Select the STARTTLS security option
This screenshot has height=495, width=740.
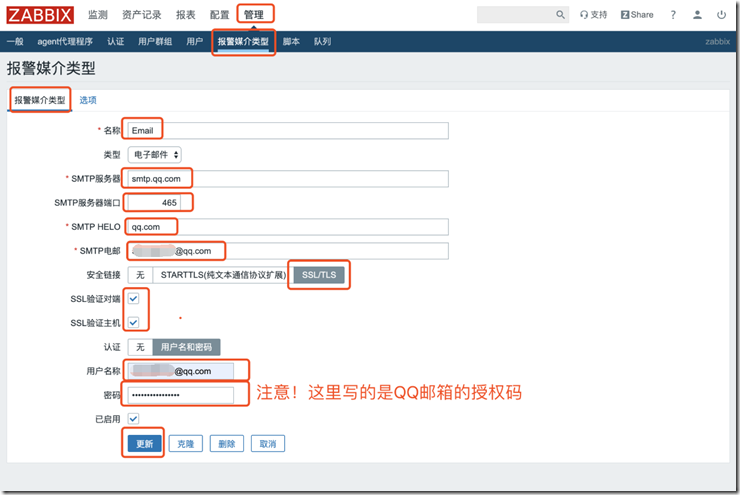[x=223, y=275]
